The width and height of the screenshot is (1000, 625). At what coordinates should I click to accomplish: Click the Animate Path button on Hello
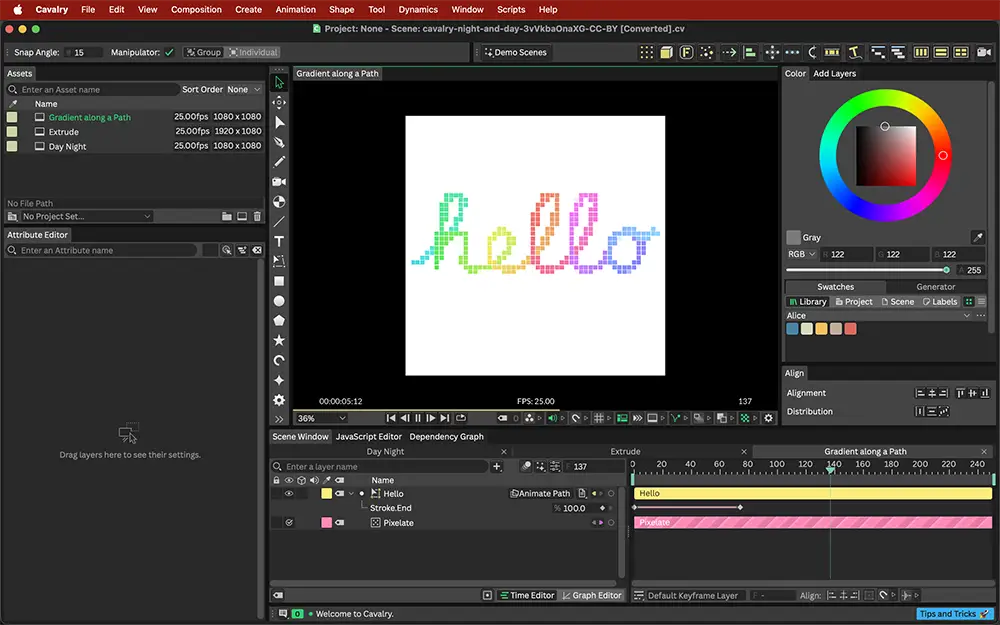[x=540, y=494]
